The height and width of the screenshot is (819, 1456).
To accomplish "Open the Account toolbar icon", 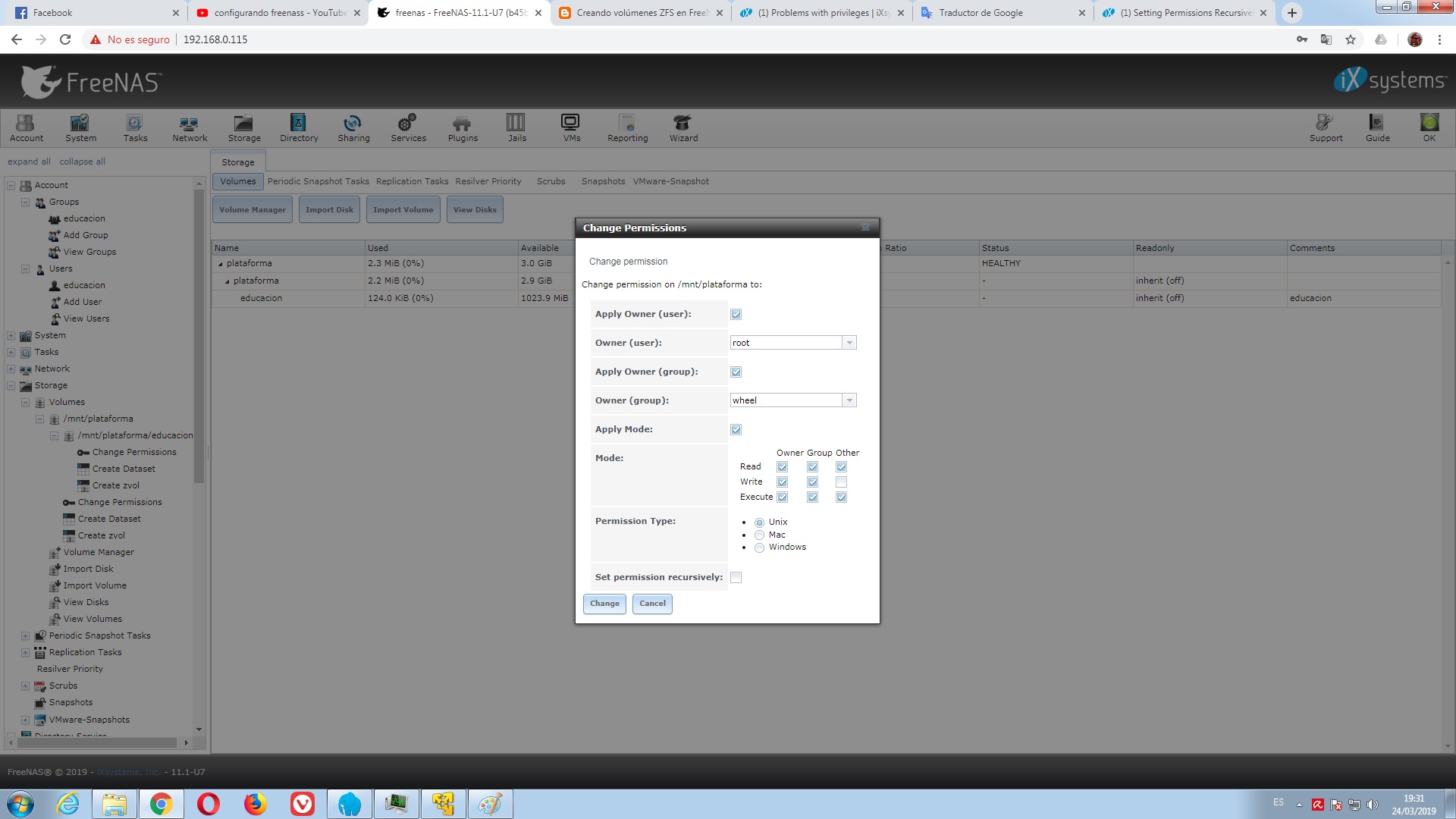I will click(27, 127).
